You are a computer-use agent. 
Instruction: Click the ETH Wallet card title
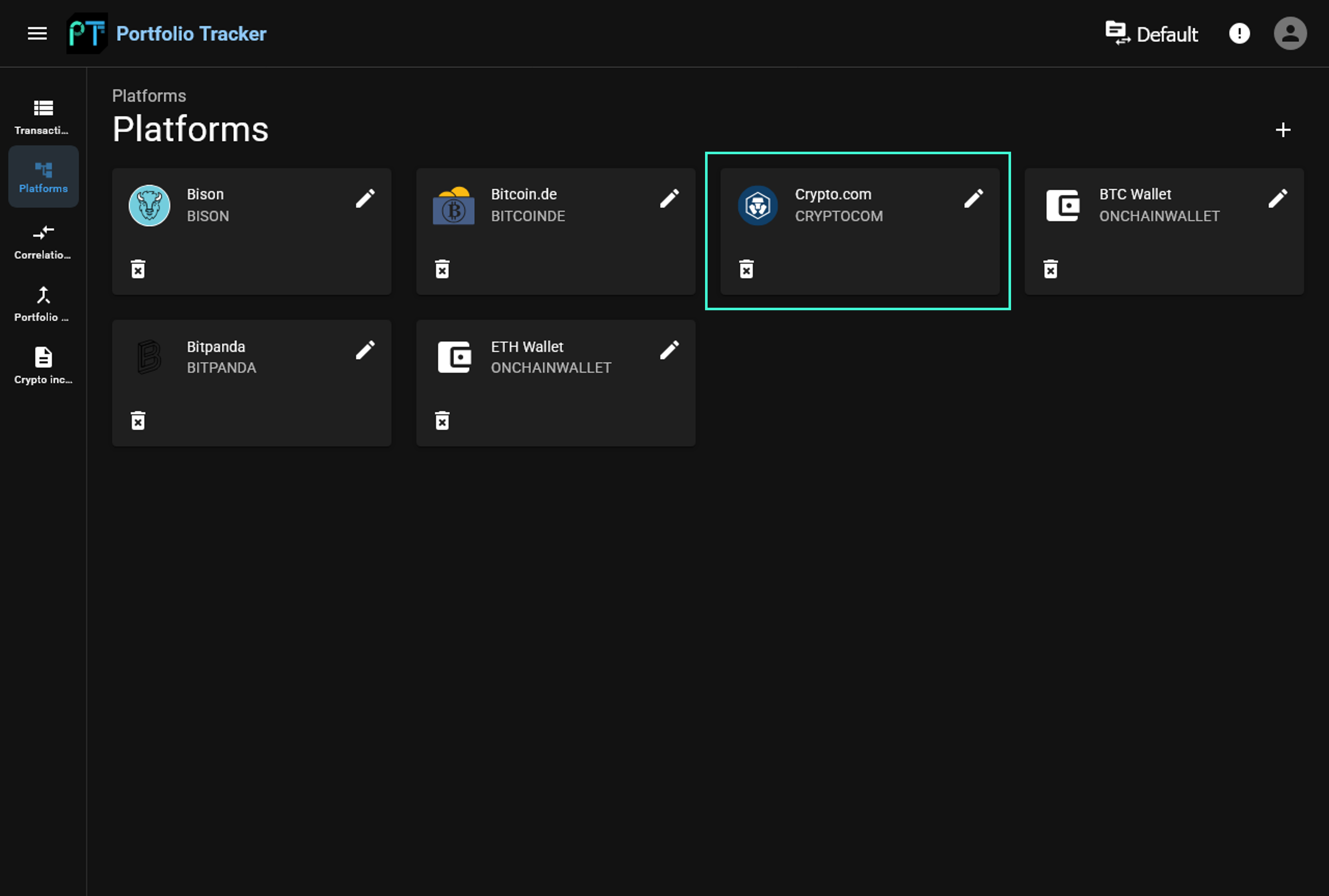coord(527,347)
